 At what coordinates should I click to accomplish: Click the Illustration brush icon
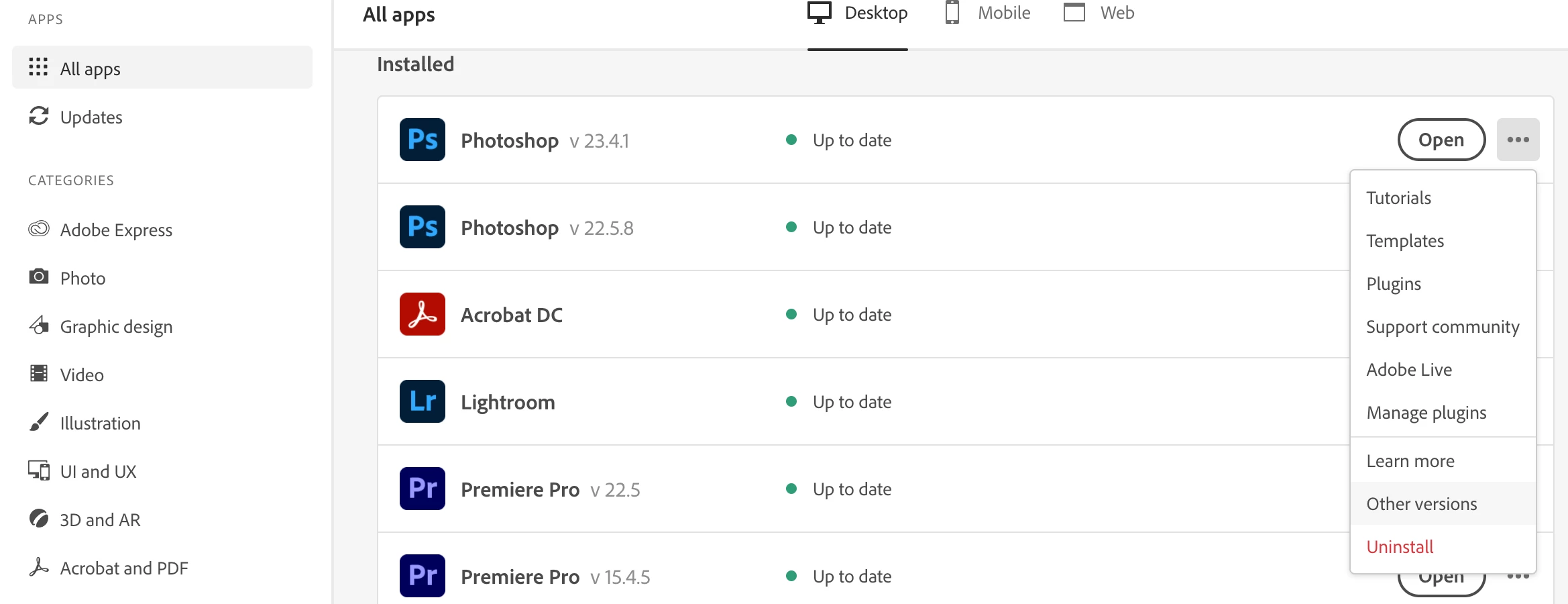point(39,422)
